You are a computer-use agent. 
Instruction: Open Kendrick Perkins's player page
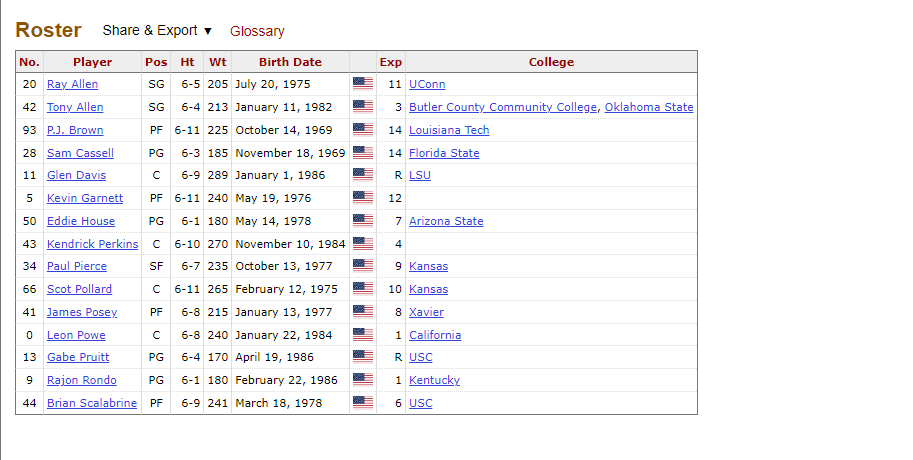pos(93,244)
